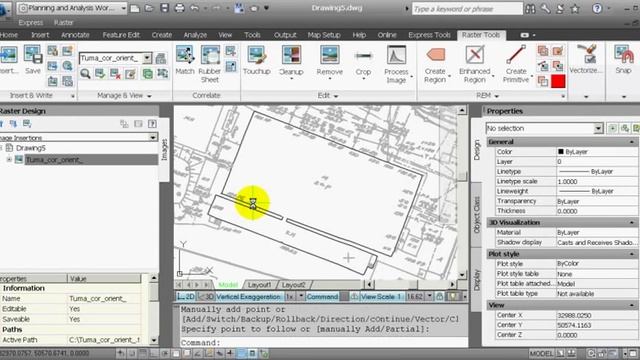Toggle the MODEL space button
The image size is (640, 360).
coord(541,353)
